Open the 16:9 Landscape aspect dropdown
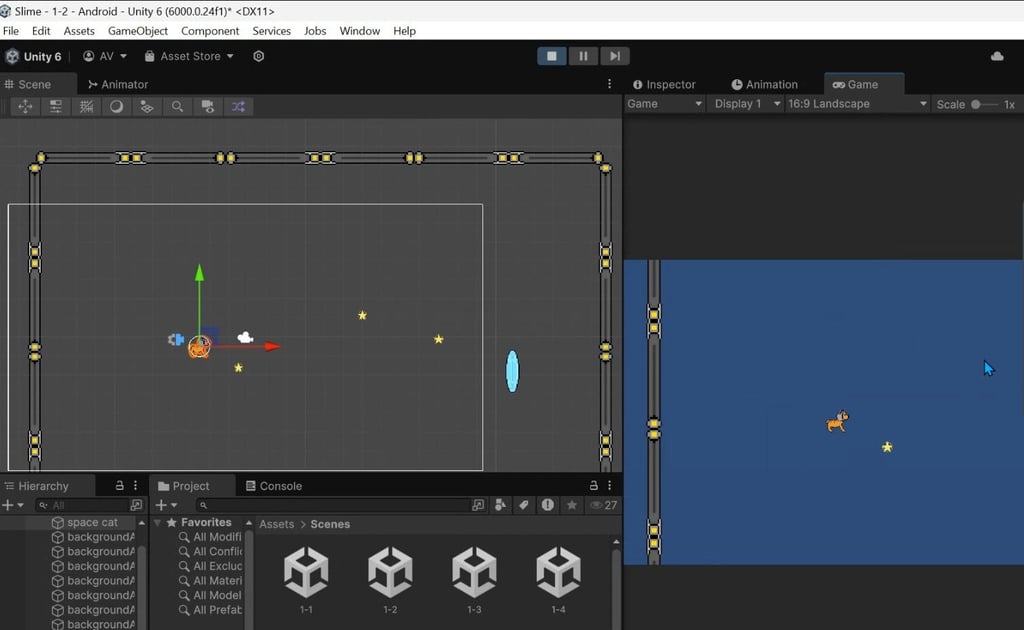 [x=857, y=104]
